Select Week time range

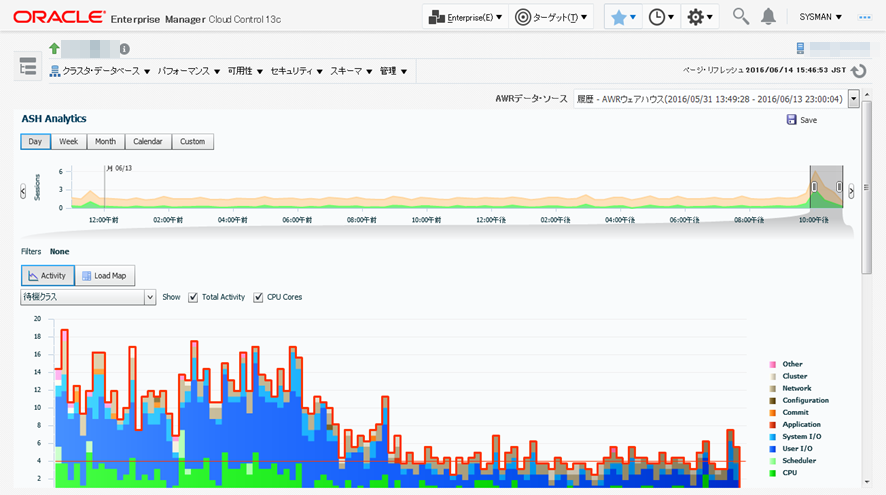(x=68, y=141)
